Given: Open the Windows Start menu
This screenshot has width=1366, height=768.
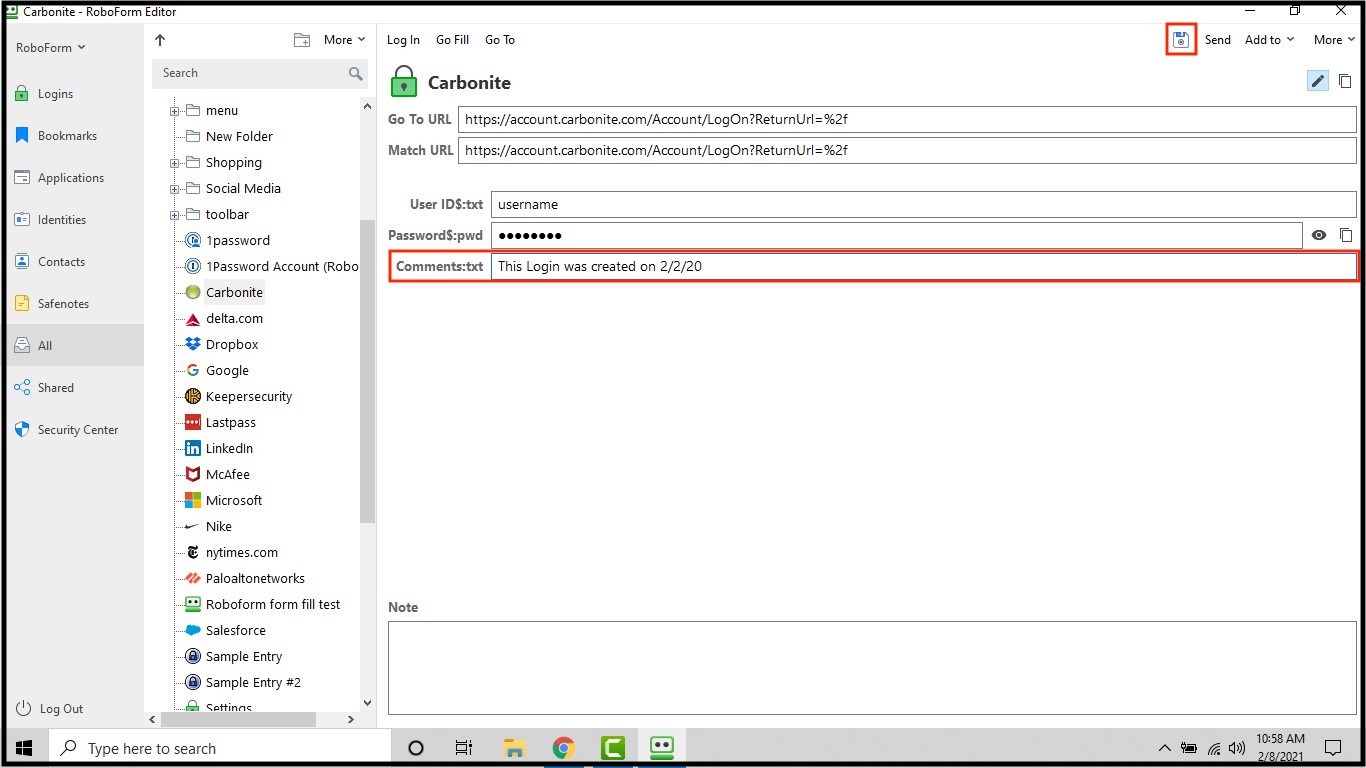Looking at the screenshot, I should tap(24, 748).
